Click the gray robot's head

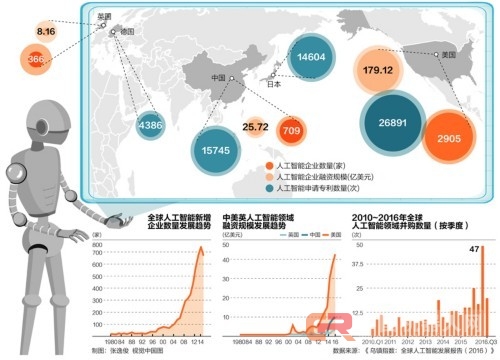click(x=49, y=124)
